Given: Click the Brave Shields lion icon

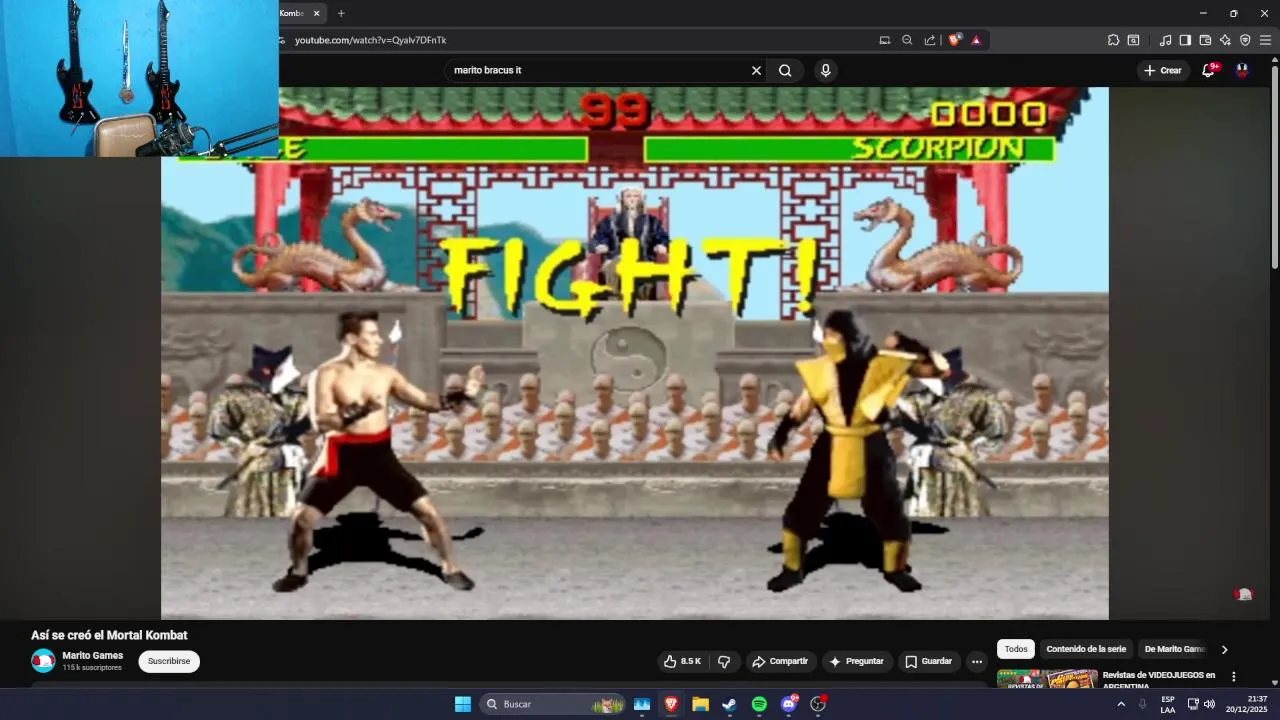Looking at the screenshot, I should coord(954,40).
